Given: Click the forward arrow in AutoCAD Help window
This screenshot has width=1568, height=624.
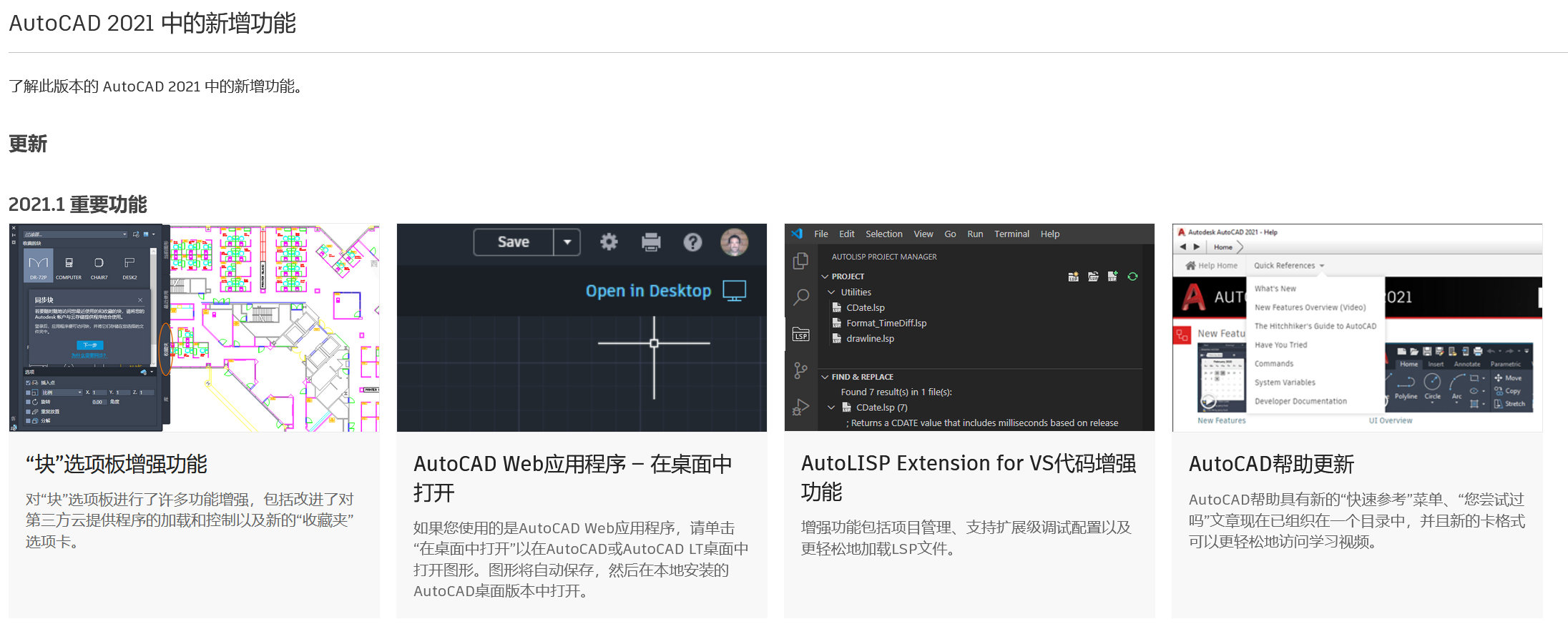Looking at the screenshot, I should point(1197,247).
